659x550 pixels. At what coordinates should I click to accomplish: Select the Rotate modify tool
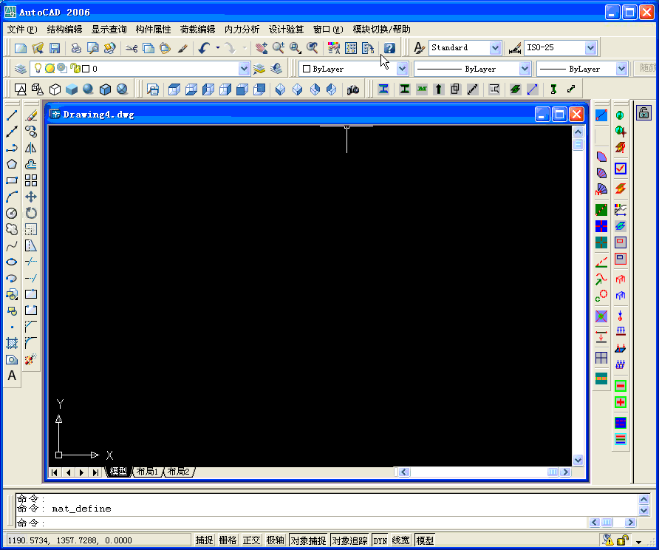click(x=31, y=213)
